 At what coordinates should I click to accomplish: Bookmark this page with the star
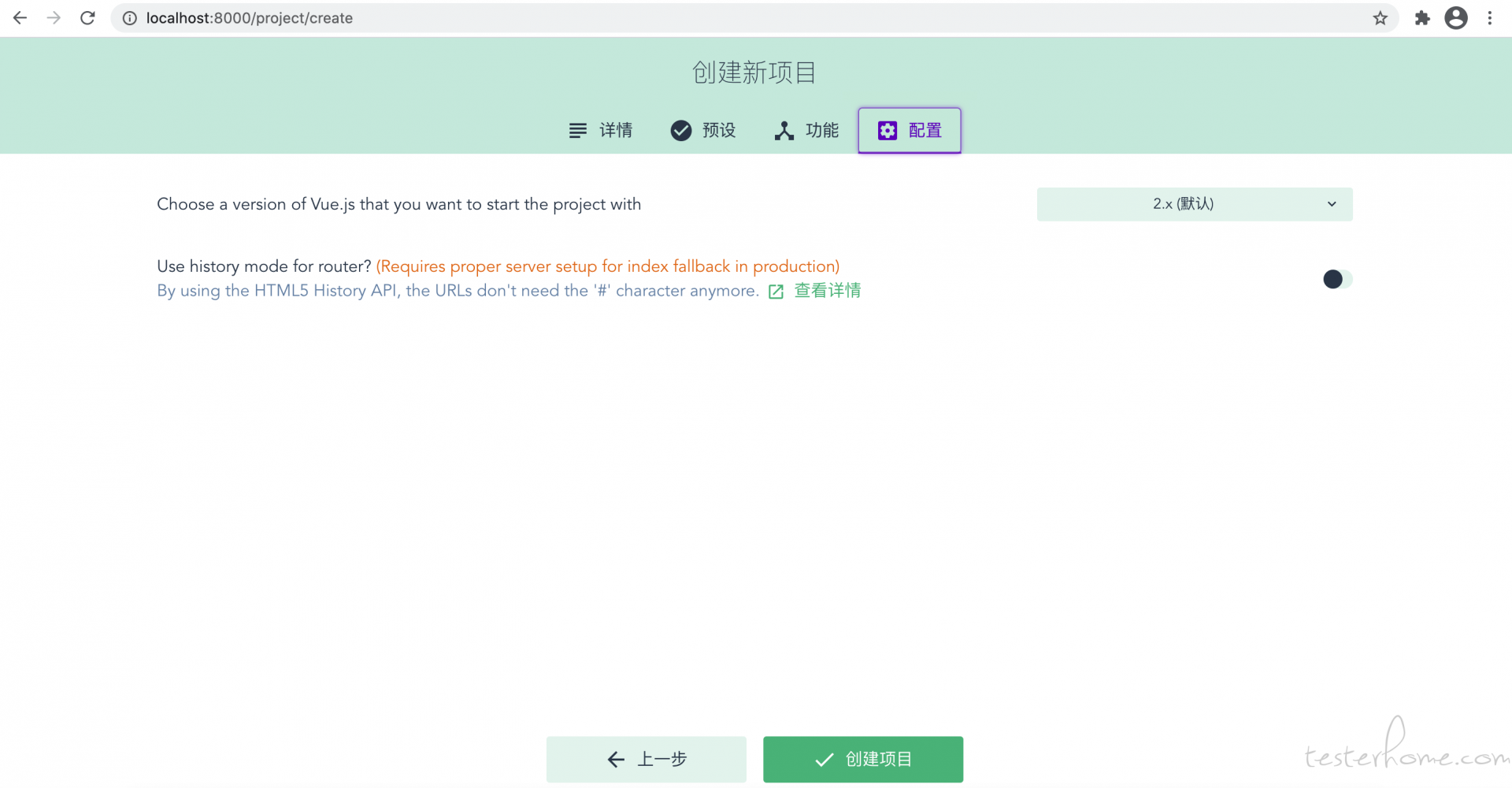point(1380,18)
